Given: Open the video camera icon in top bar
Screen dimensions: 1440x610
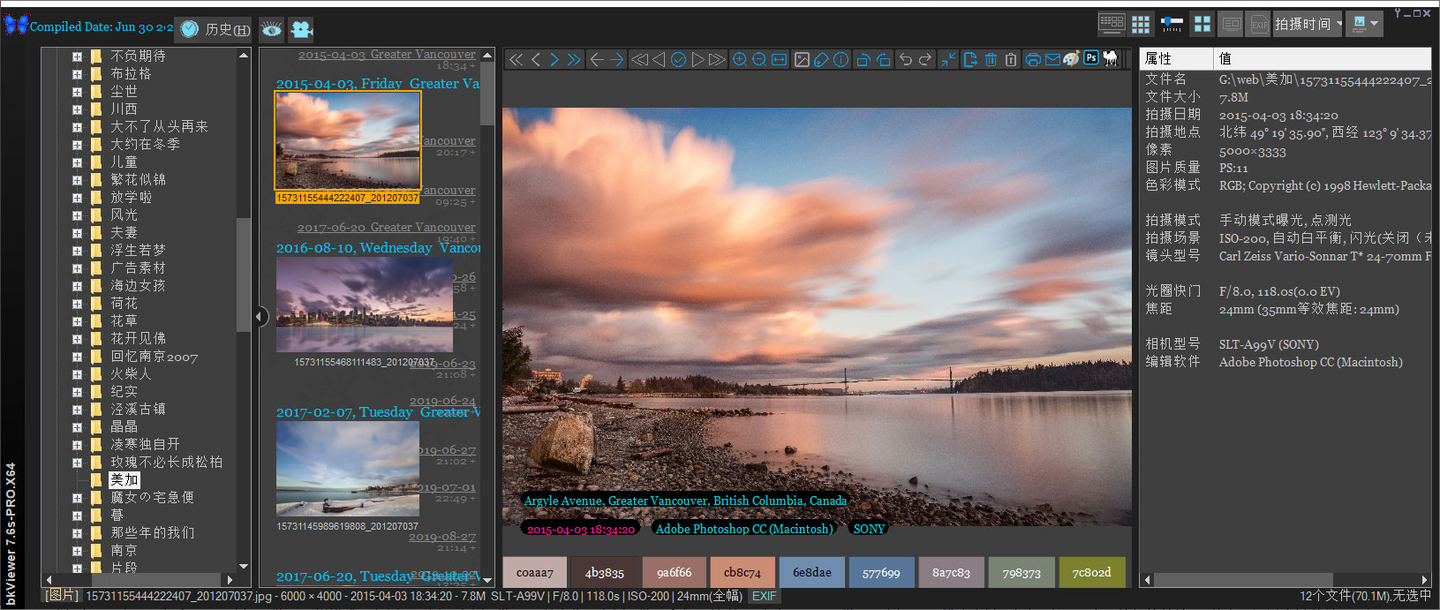Looking at the screenshot, I should [301, 30].
